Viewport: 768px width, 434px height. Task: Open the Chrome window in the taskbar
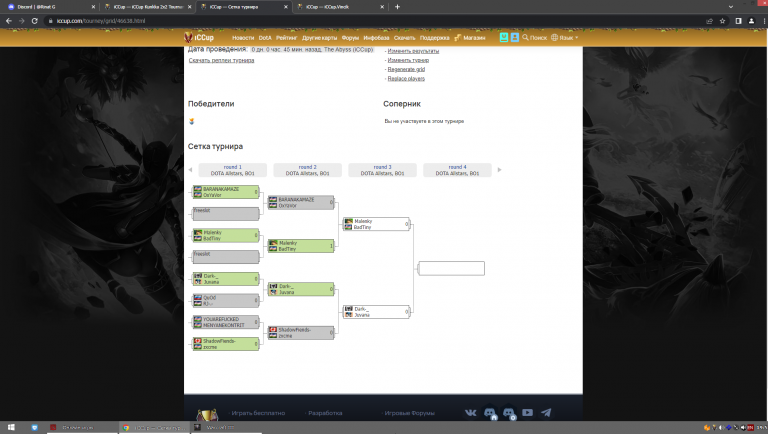click(153, 428)
